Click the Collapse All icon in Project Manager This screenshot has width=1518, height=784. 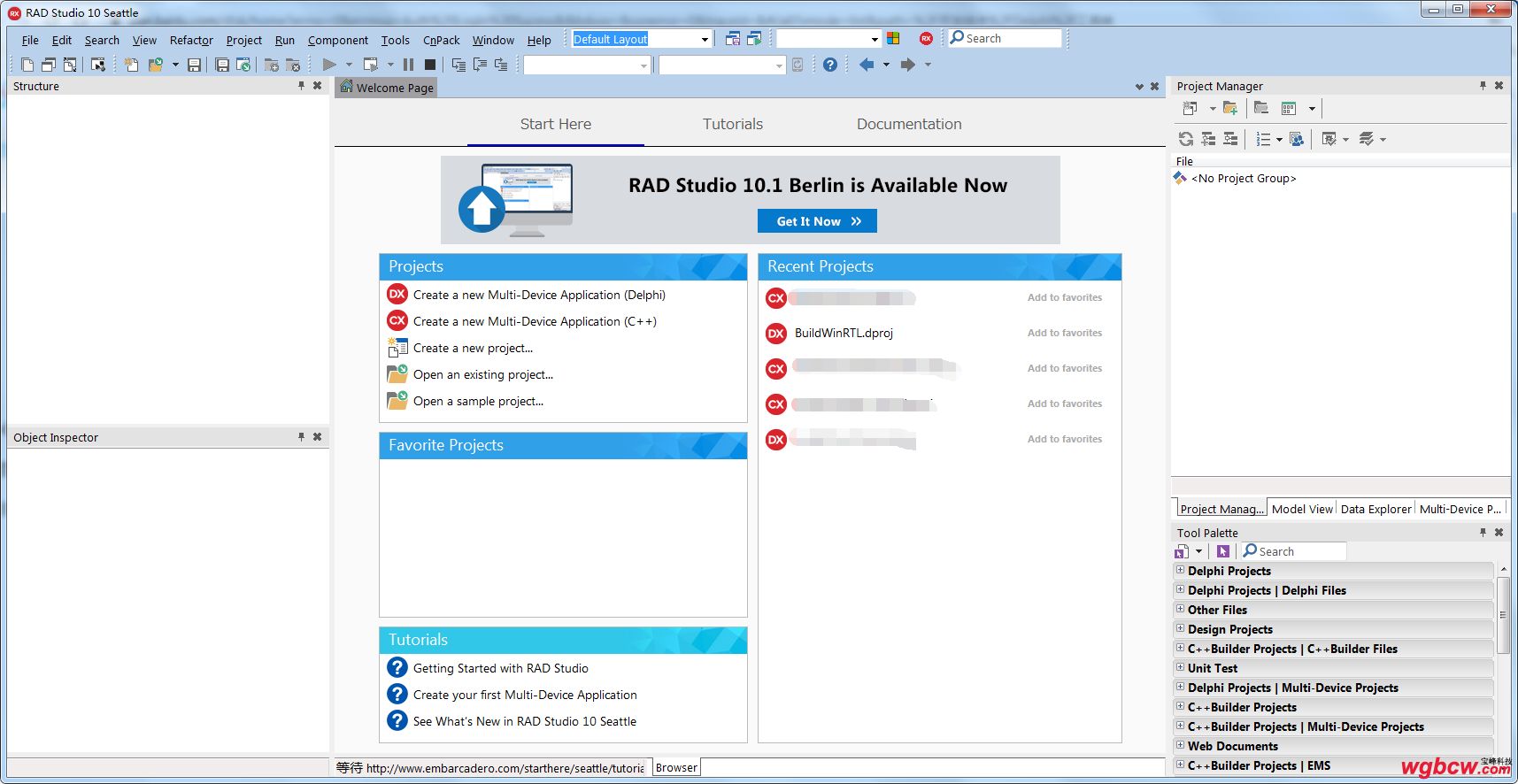(x=1230, y=139)
